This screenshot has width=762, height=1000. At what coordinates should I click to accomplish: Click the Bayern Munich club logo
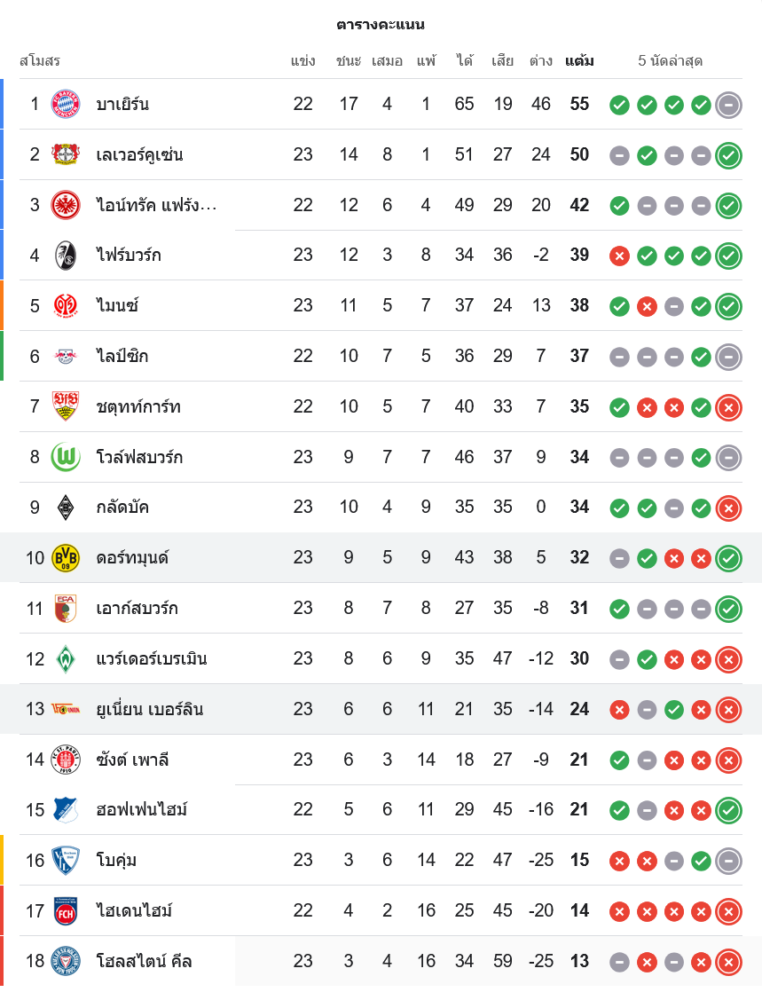tap(65, 104)
